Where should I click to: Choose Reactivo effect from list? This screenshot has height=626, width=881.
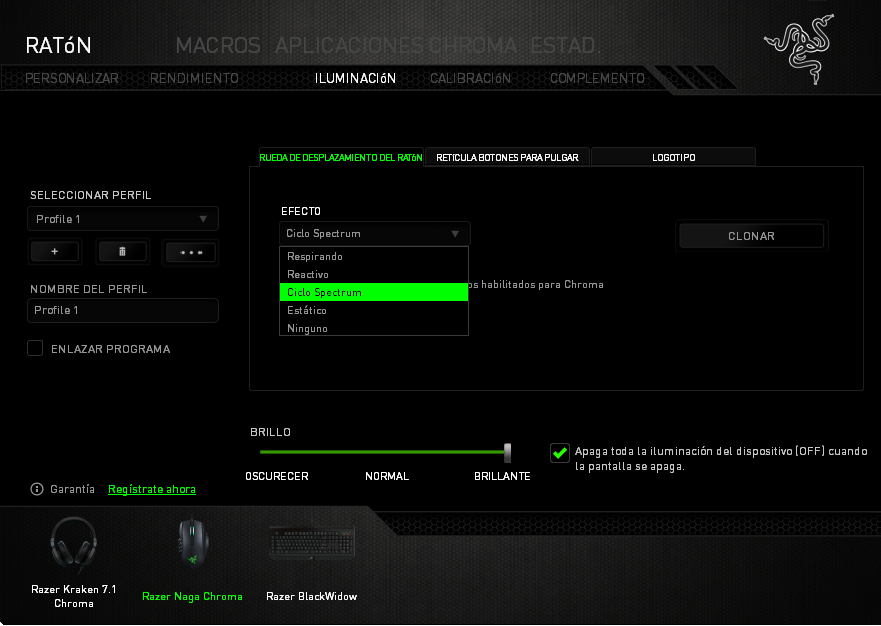coord(374,274)
